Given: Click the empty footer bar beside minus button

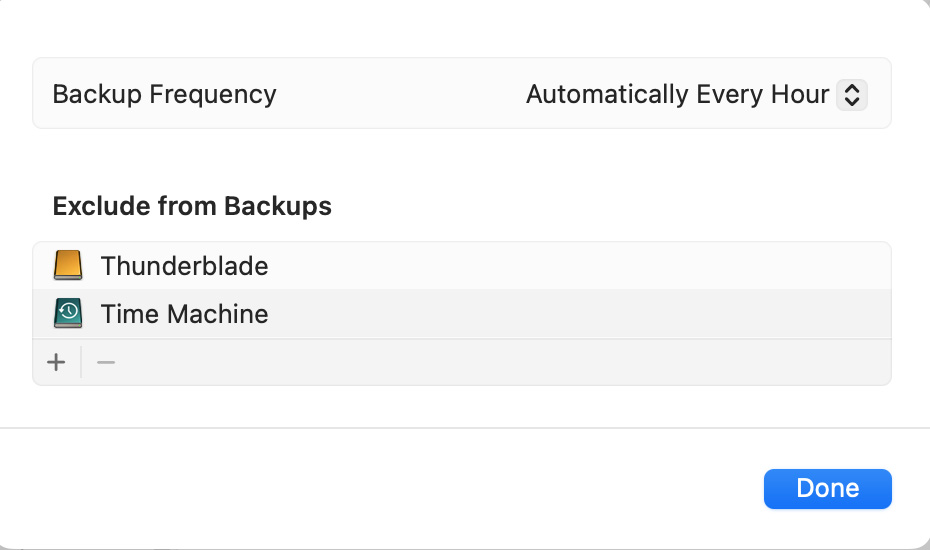Looking at the screenshot, I should tap(500, 362).
